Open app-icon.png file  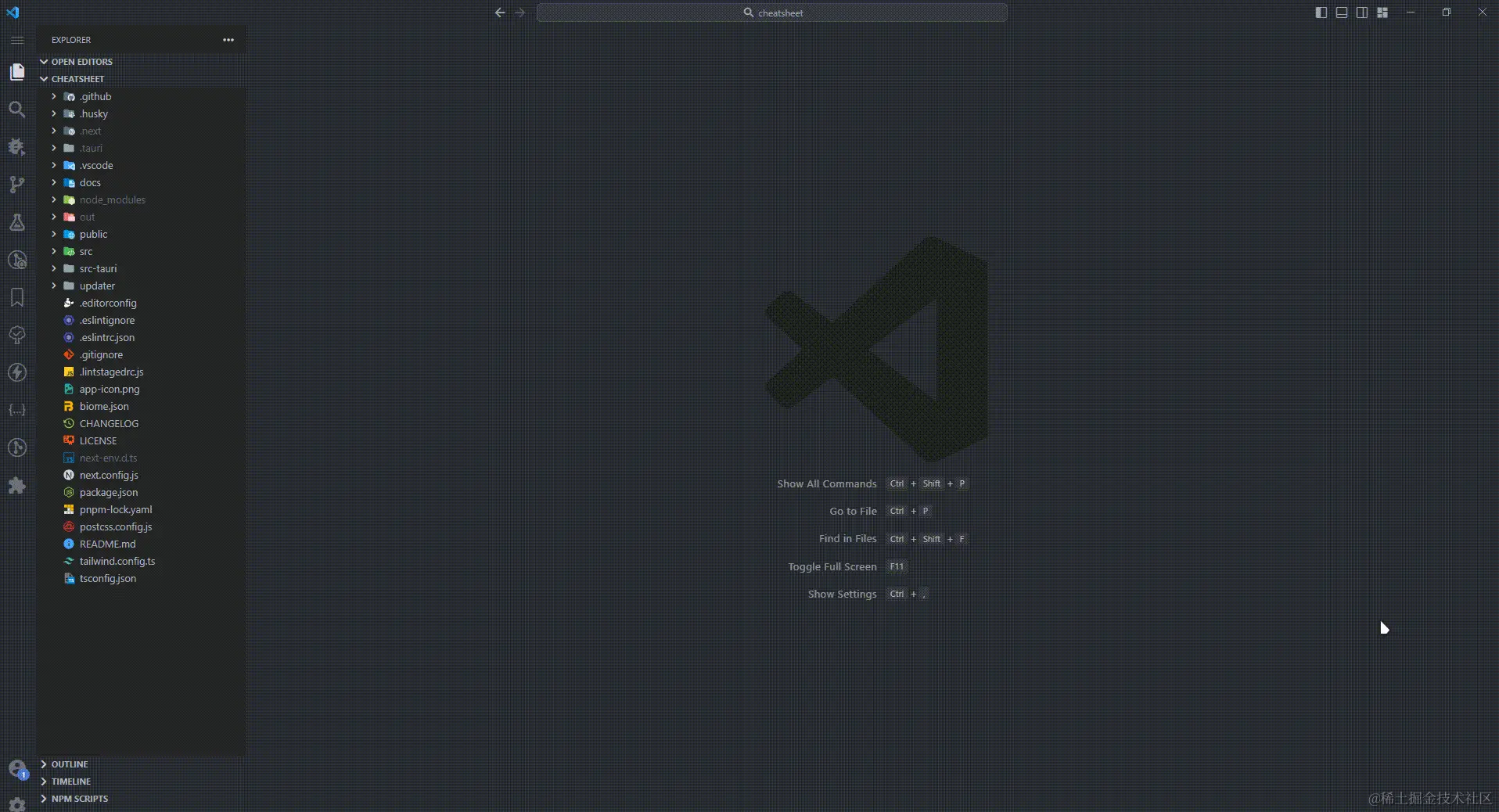141,389
